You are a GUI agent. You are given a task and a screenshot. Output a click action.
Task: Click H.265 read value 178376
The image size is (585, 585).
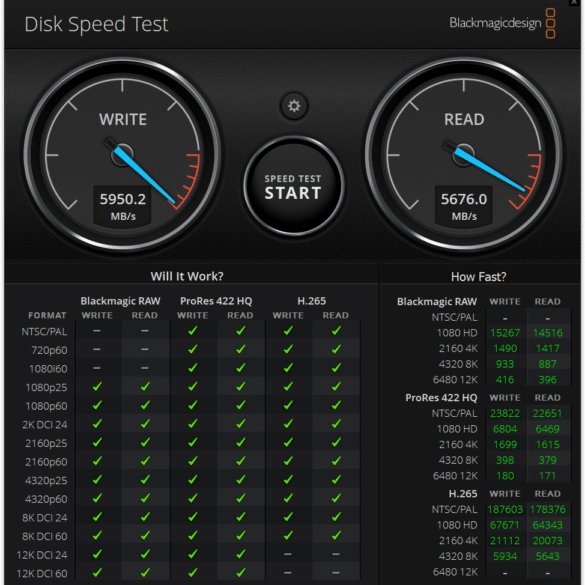pyautogui.click(x=547, y=509)
